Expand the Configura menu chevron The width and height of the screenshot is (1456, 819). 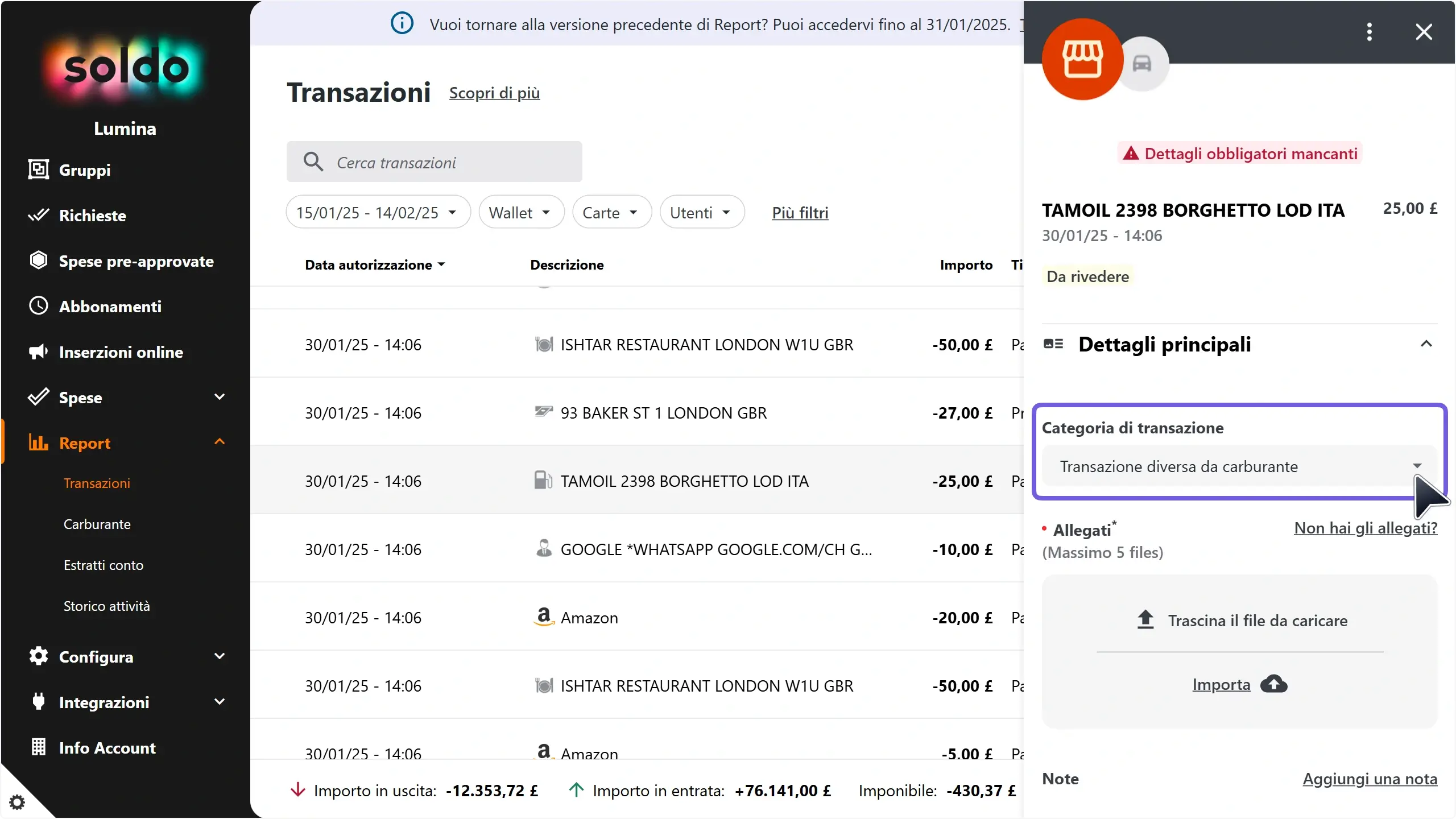[220, 656]
